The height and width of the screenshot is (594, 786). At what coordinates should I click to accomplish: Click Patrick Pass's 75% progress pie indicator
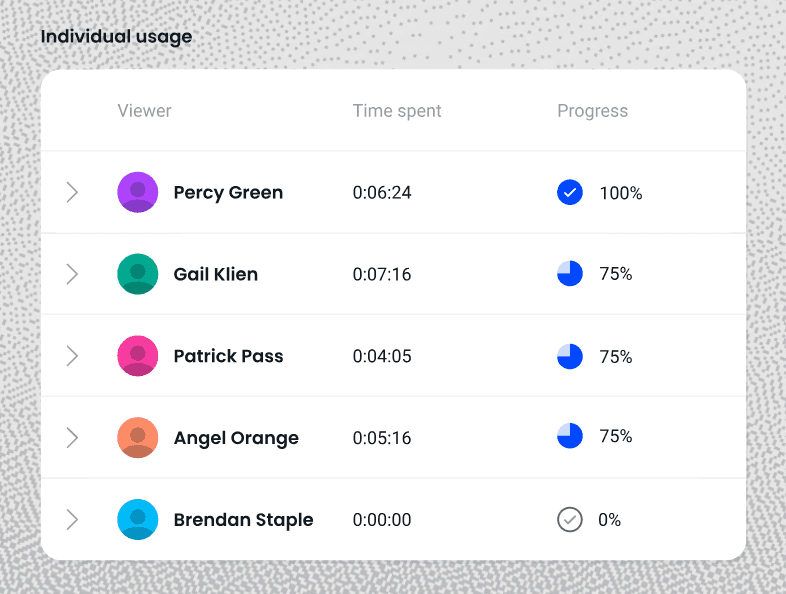coord(570,356)
